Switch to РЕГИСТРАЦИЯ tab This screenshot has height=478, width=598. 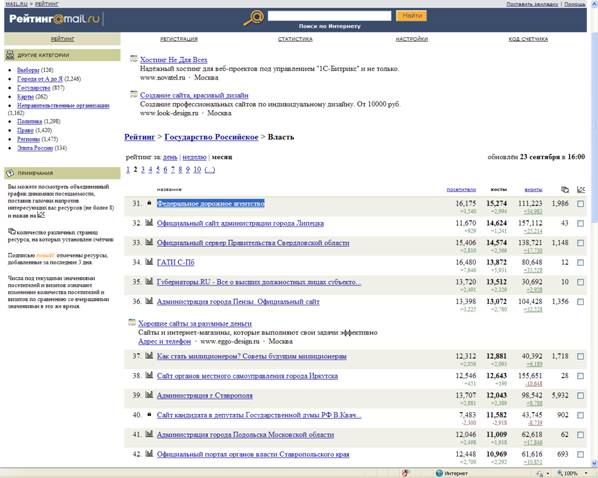coord(179,39)
